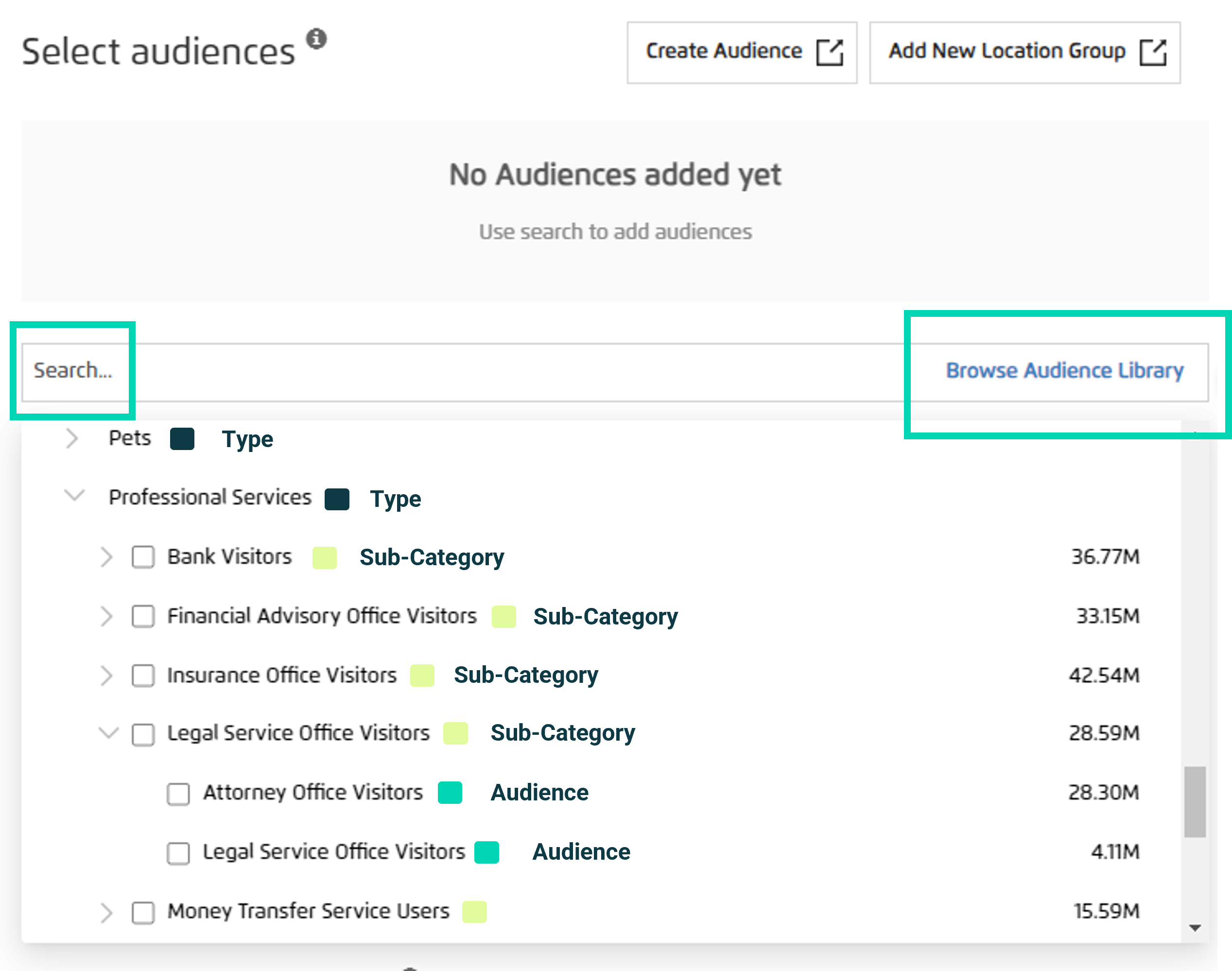The width and height of the screenshot is (1232, 971).
Task: Click the Audience badge beside Attorney Office Visitors
Action: [449, 794]
